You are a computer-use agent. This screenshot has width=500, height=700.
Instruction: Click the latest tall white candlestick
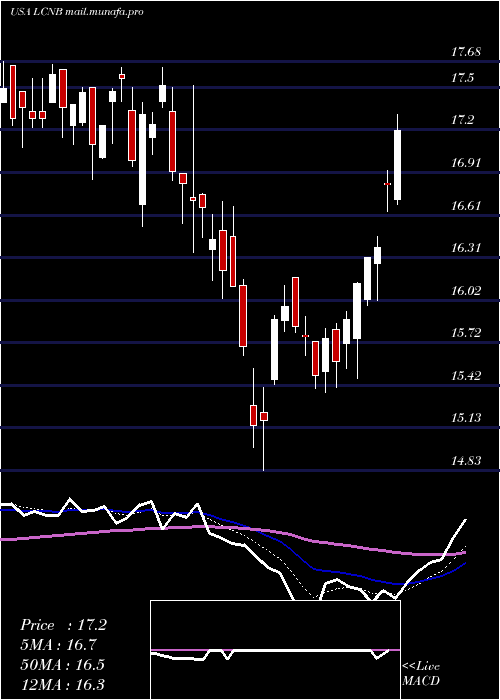(397, 164)
